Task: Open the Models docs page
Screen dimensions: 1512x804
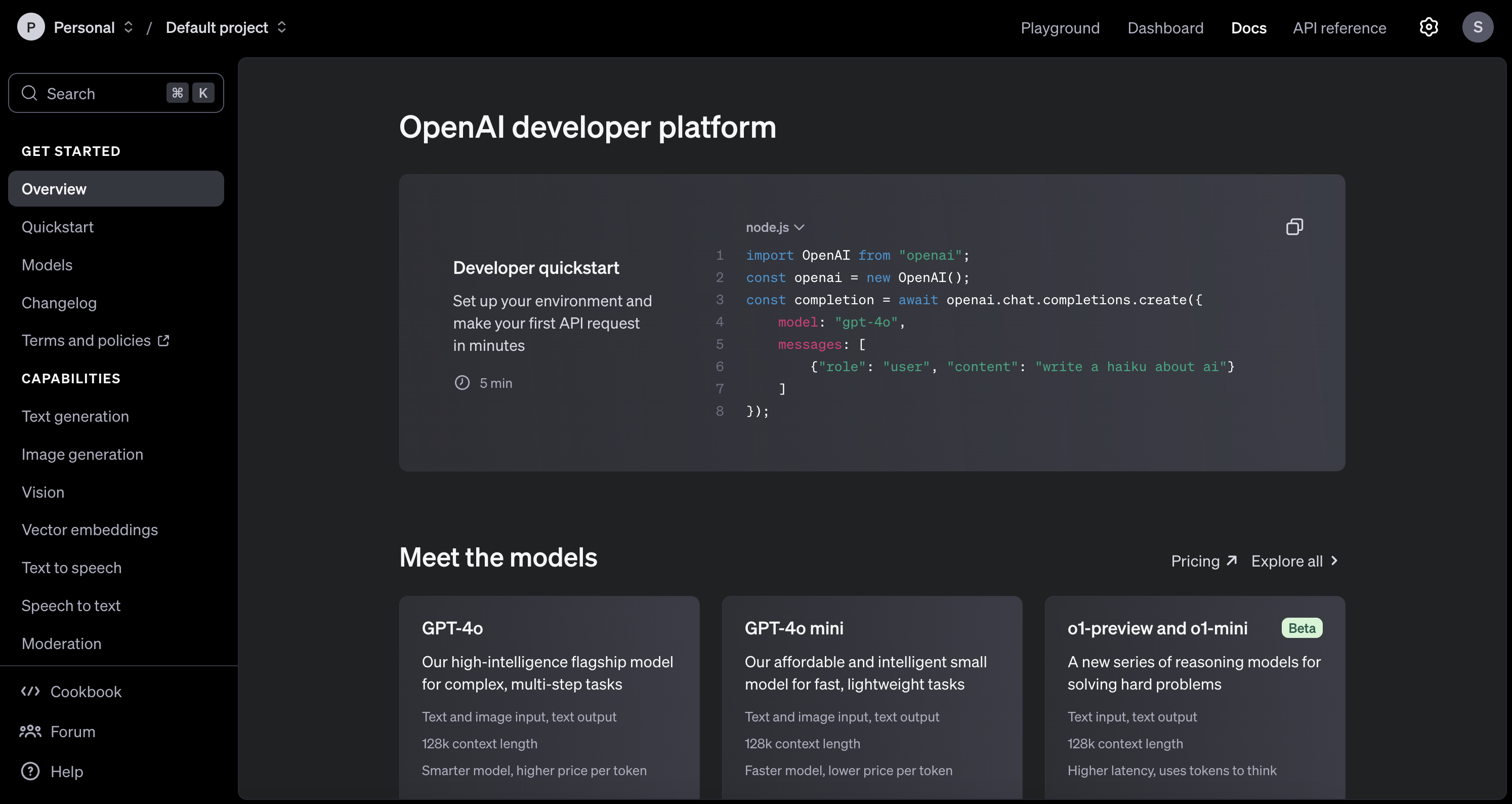Action: coord(47,265)
